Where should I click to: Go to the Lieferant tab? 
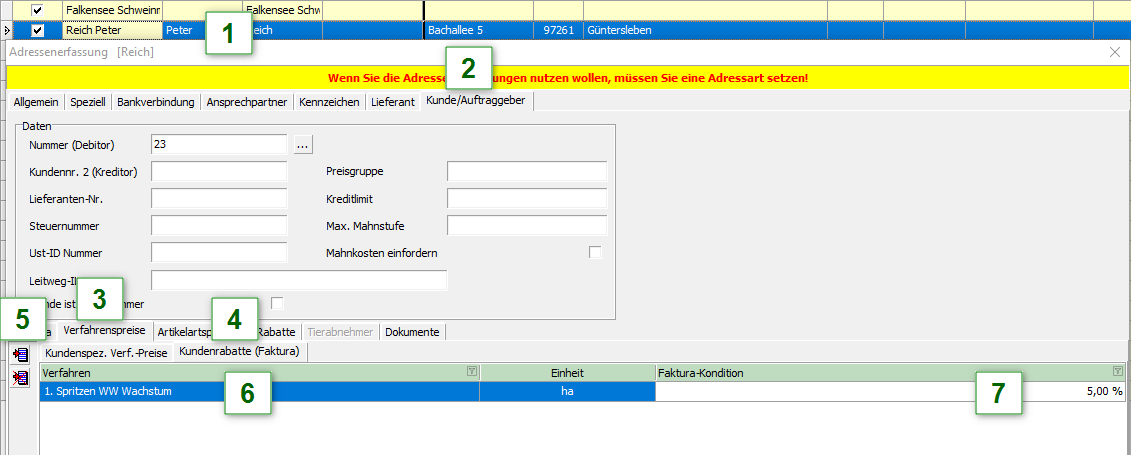pos(392,102)
